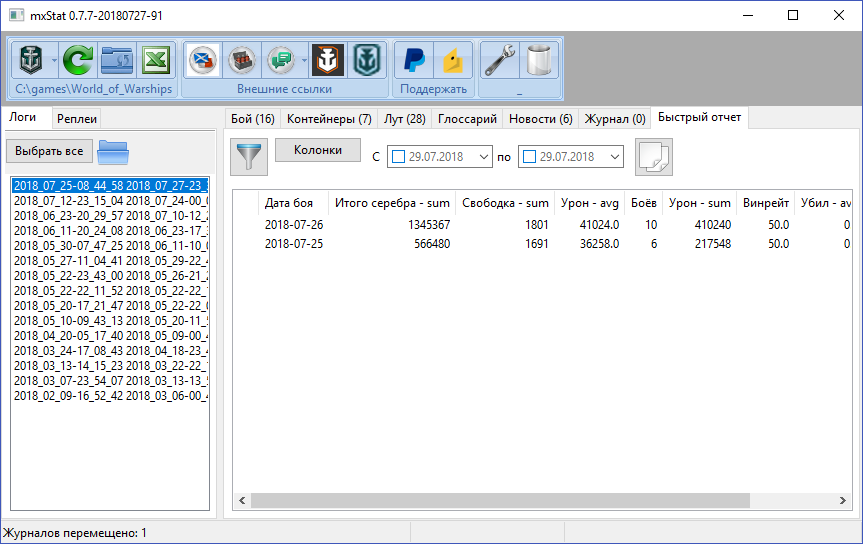Click the Колонки button

click(x=318, y=150)
